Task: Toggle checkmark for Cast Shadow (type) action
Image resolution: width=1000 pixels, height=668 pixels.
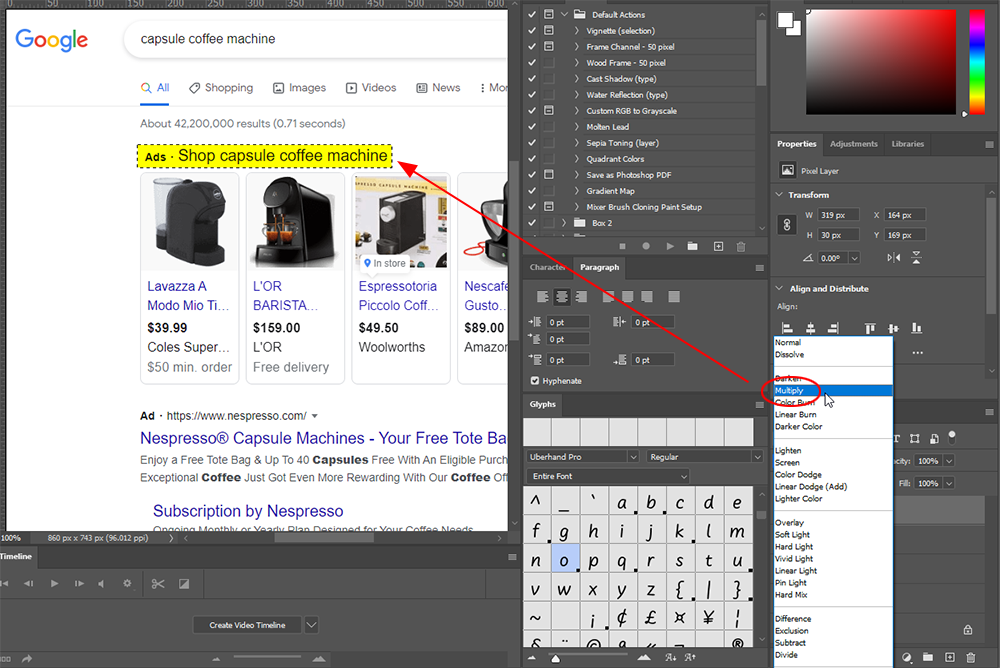Action: click(x=532, y=78)
